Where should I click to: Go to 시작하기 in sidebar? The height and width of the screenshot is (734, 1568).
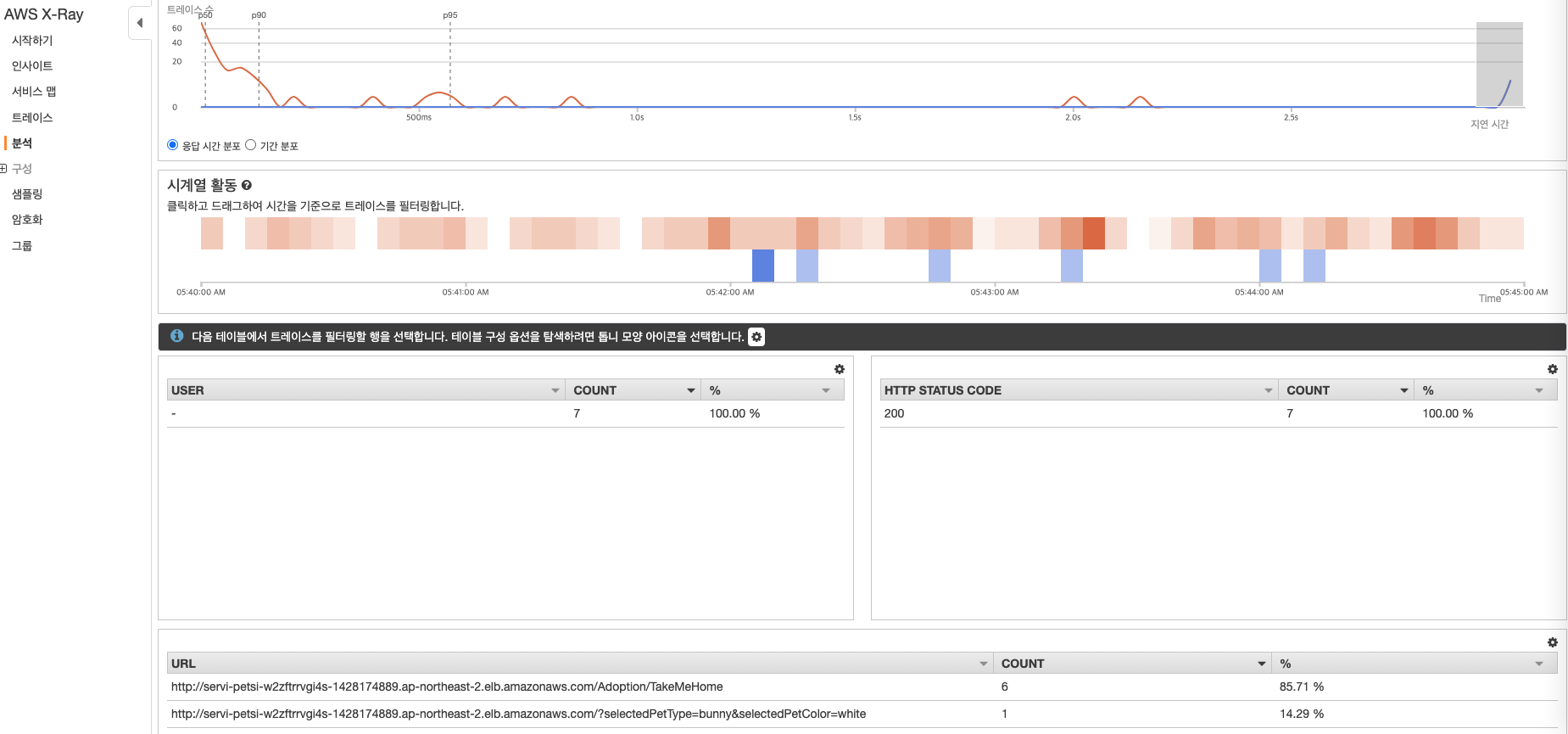pyautogui.click(x=32, y=41)
